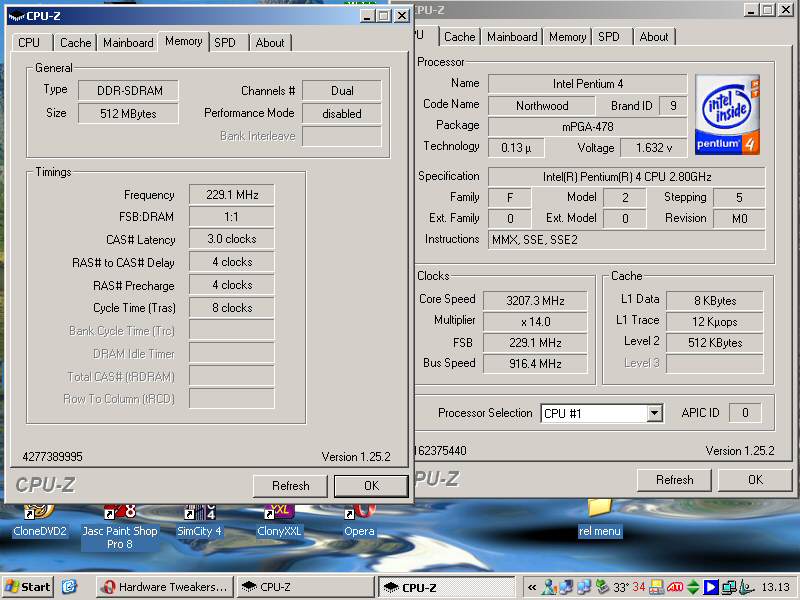Click the '12 Kµops' L1 Trace cache value

[715, 322]
